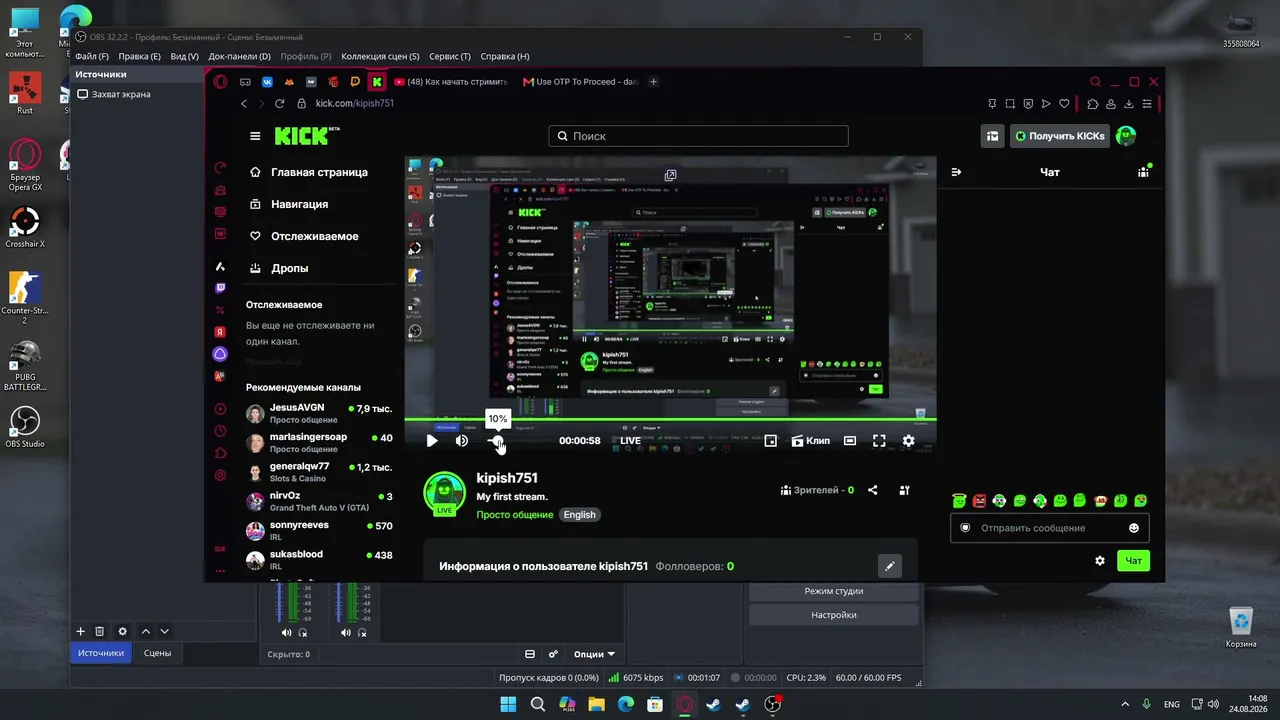This screenshot has height=720, width=1280.
Task: Open the emoji picker in chat input
Action: click(1134, 528)
